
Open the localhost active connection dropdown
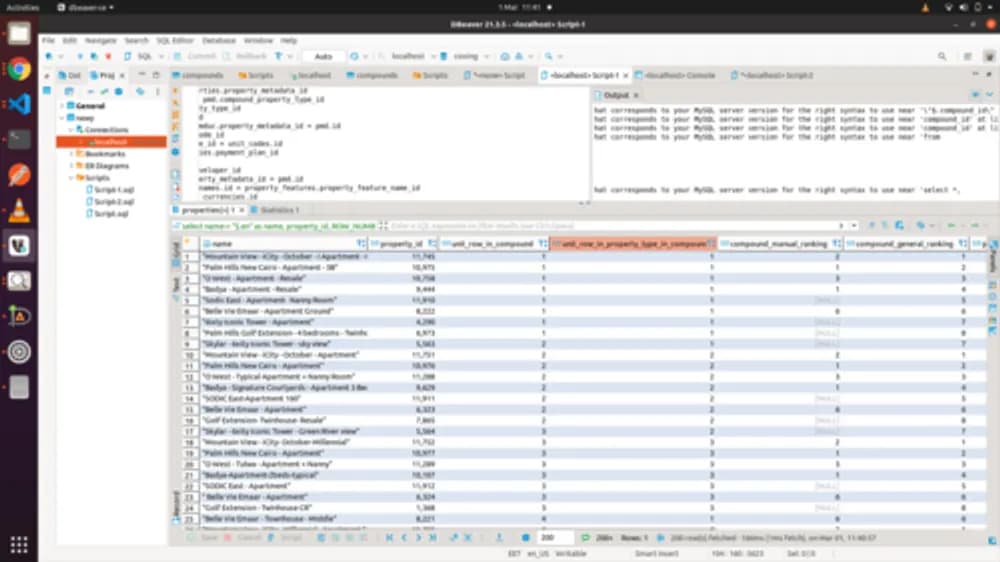point(408,56)
